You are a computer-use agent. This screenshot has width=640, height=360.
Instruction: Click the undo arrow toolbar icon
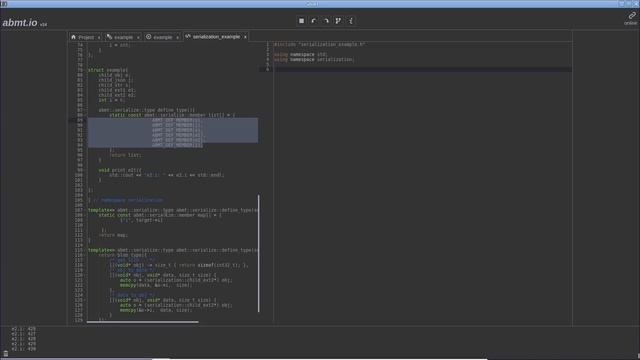pyautogui.click(x=313, y=20)
